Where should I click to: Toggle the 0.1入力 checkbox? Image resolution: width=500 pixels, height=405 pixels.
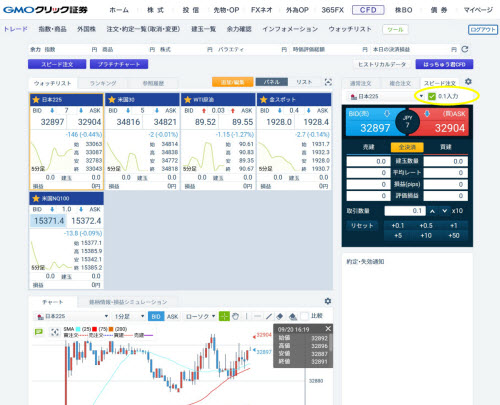click(432, 96)
